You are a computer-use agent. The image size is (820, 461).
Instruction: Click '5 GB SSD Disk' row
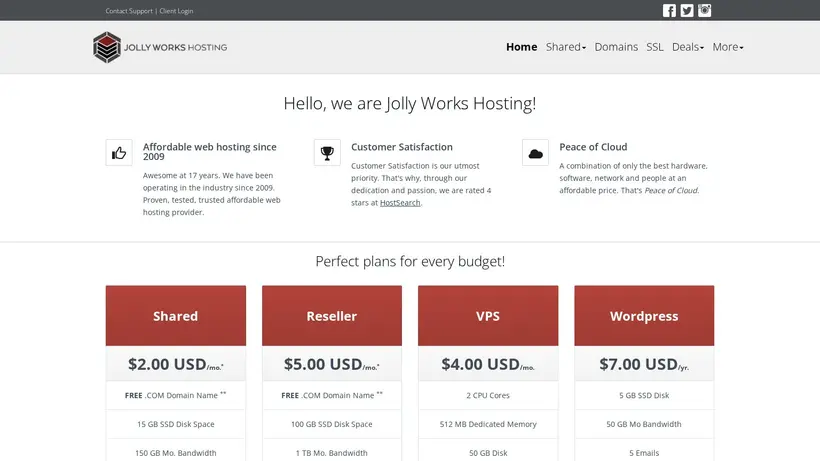coord(644,395)
